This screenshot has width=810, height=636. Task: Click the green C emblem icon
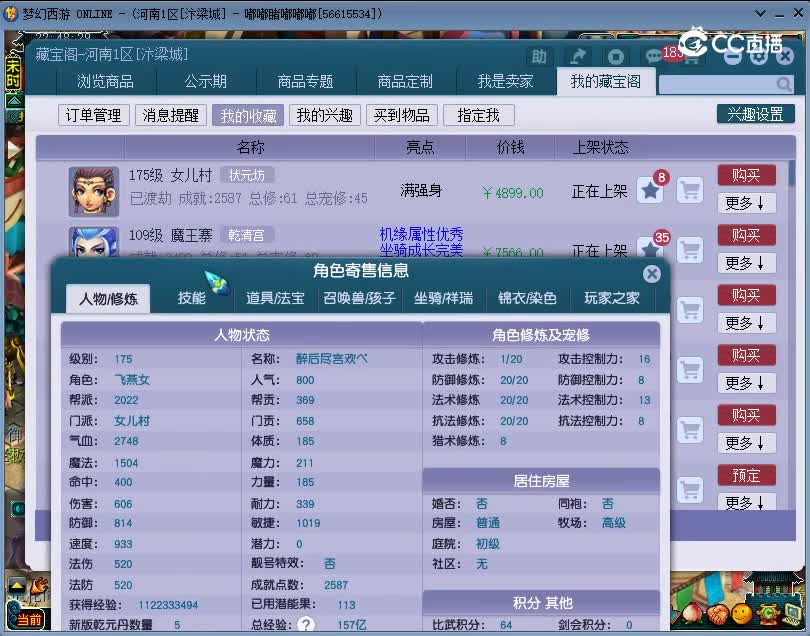coord(768,613)
